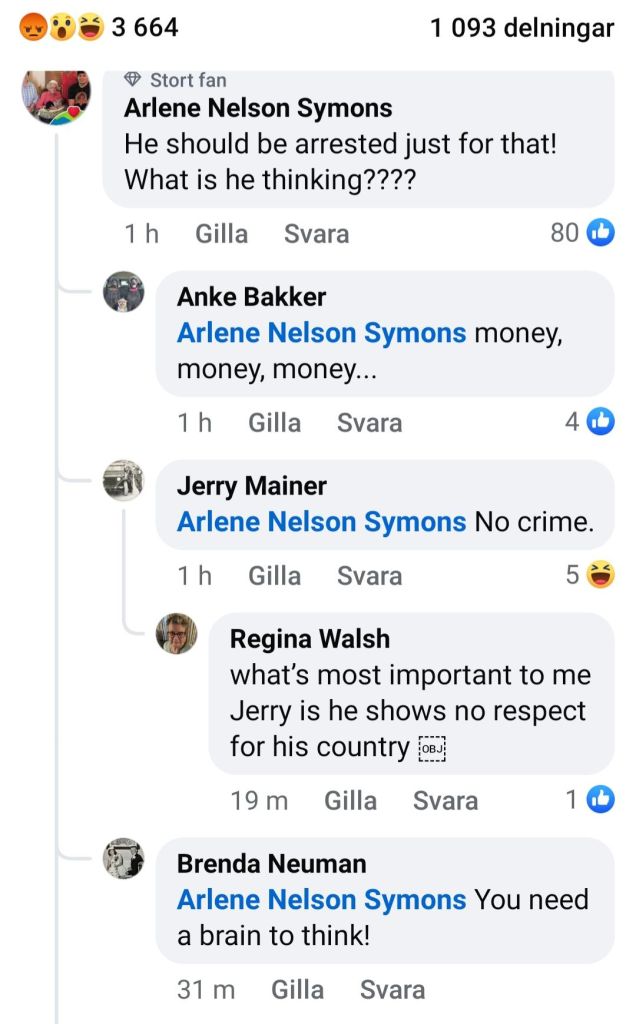636x1024 pixels.
Task: Open the 1 093 delningar shares list
Action: point(522,28)
